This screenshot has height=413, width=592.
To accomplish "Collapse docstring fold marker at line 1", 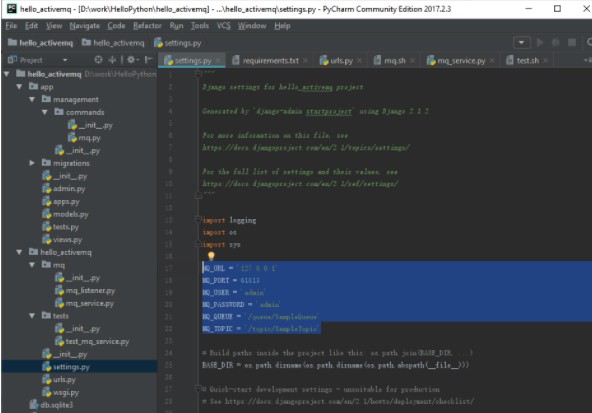I will pos(198,74).
